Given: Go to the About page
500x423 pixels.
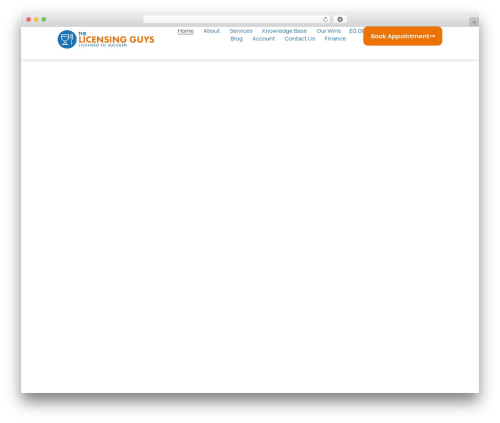Looking at the screenshot, I should coord(211,31).
